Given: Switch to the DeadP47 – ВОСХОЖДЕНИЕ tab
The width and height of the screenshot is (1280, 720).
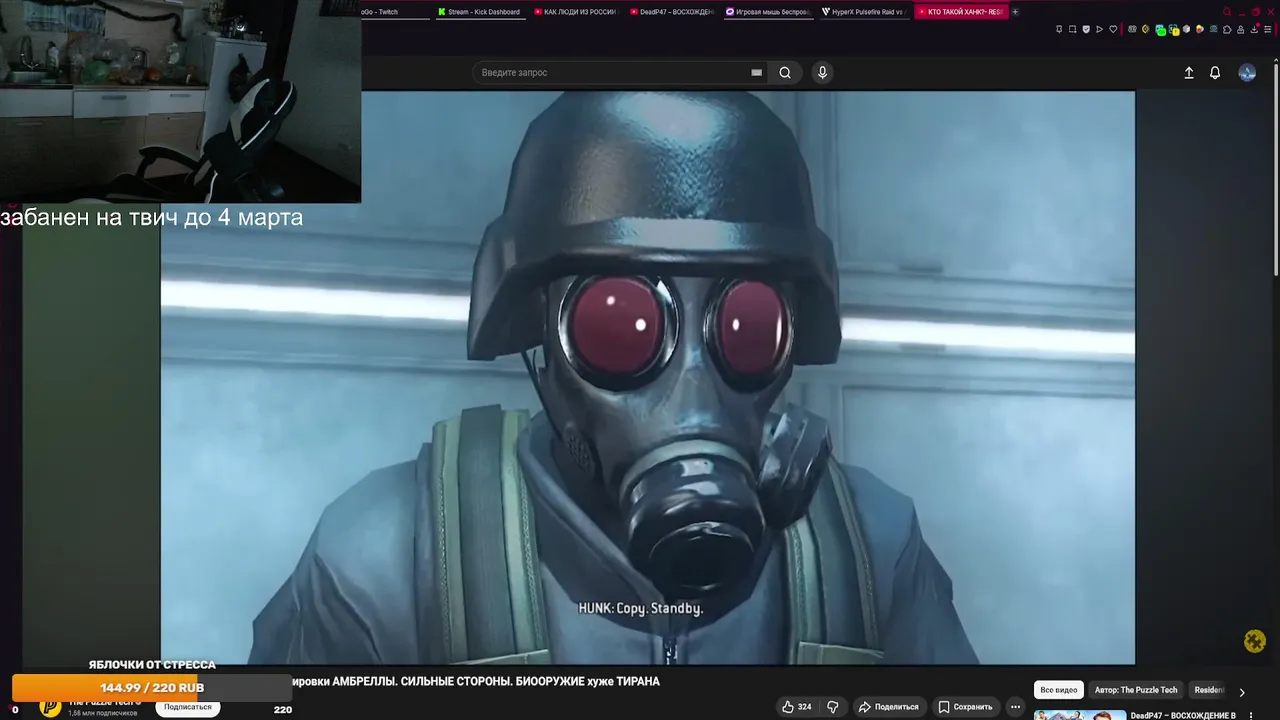Looking at the screenshot, I should 672,12.
